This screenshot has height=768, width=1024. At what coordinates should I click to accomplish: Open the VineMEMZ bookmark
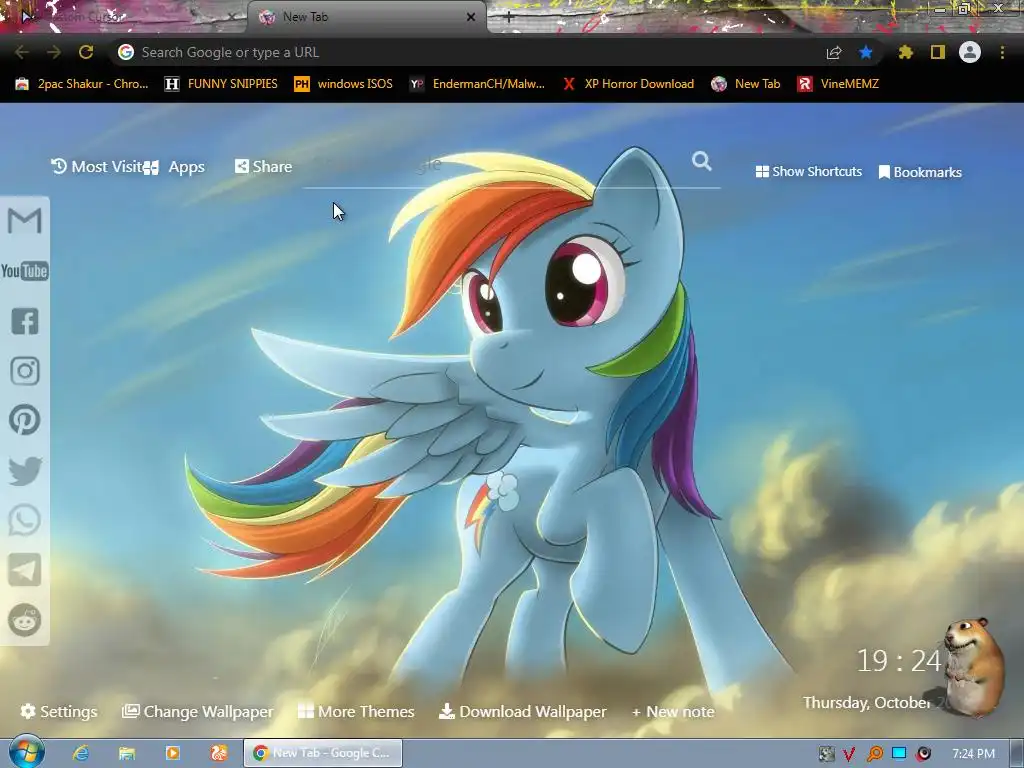coord(839,84)
